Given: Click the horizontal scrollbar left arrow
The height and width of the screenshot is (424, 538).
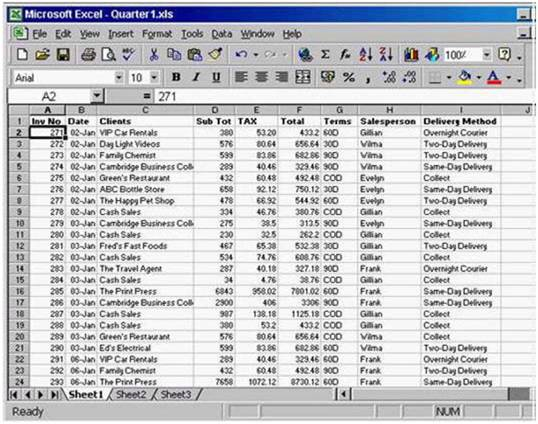Looking at the screenshot, I should pyautogui.click(x=343, y=394).
